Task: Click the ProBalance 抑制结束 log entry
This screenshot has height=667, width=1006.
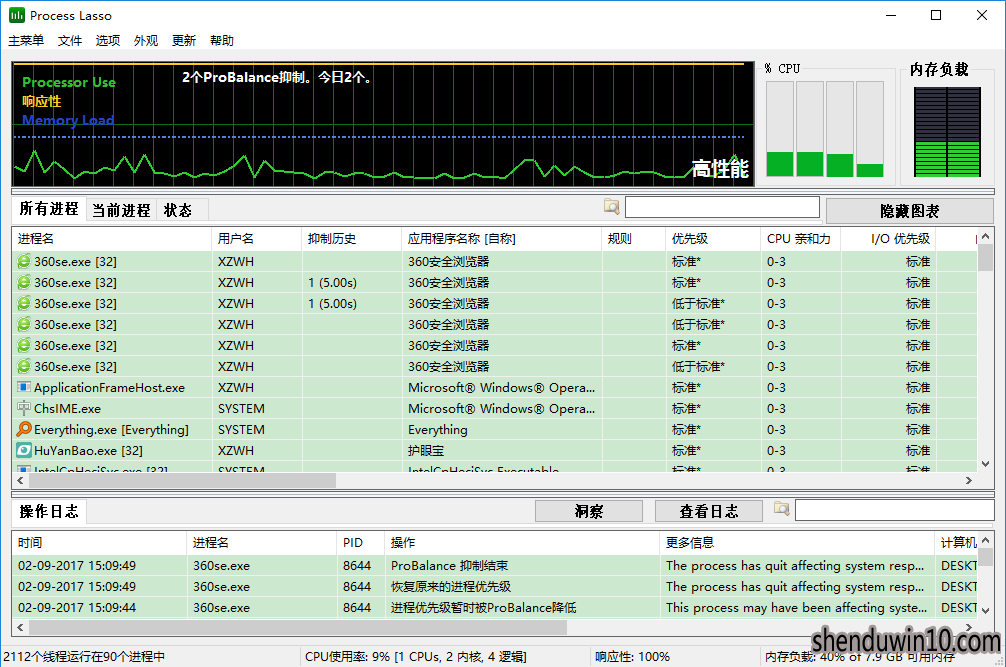Action: pyautogui.click(x=450, y=566)
